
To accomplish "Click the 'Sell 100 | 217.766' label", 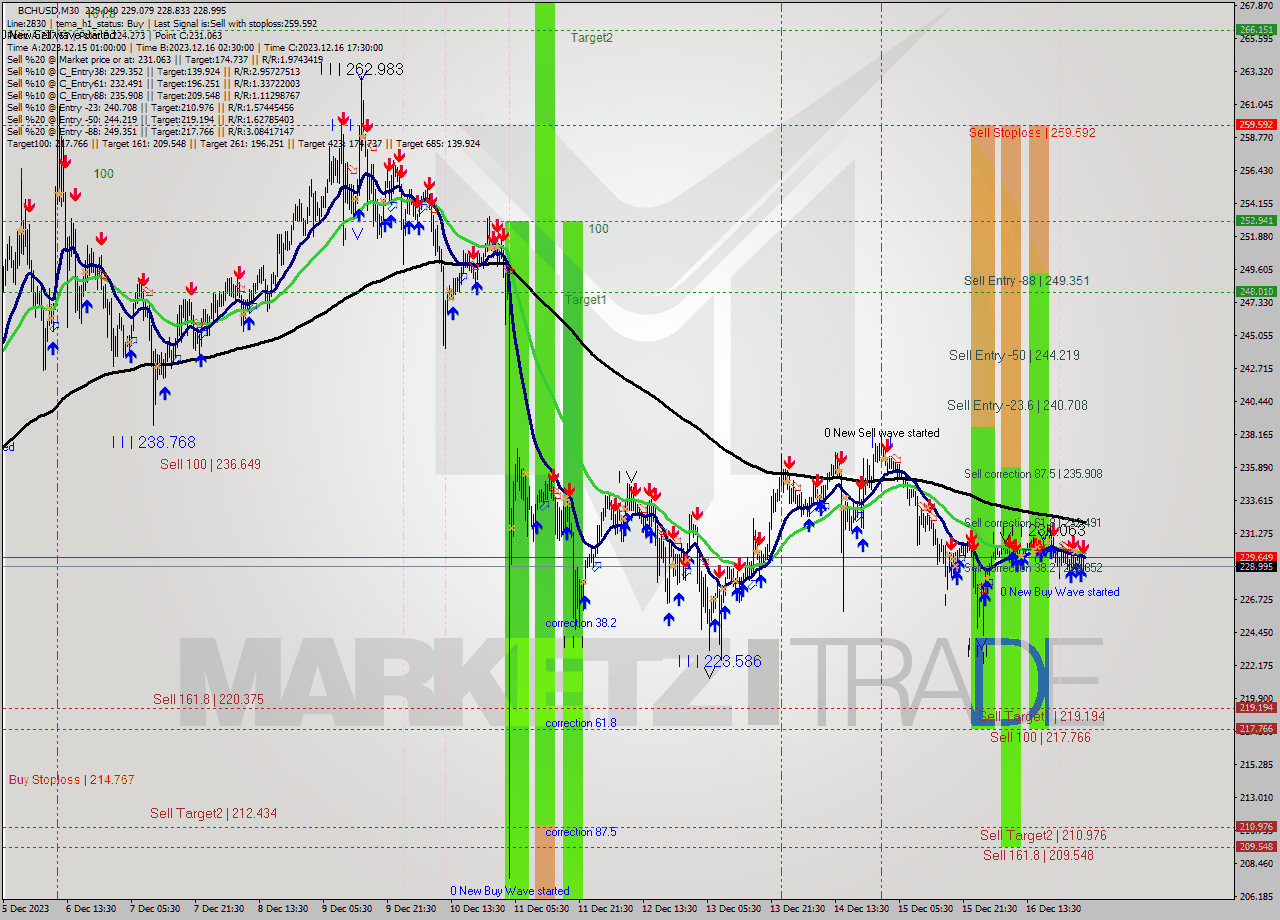I will pyautogui.click(x=1040, y=737).
